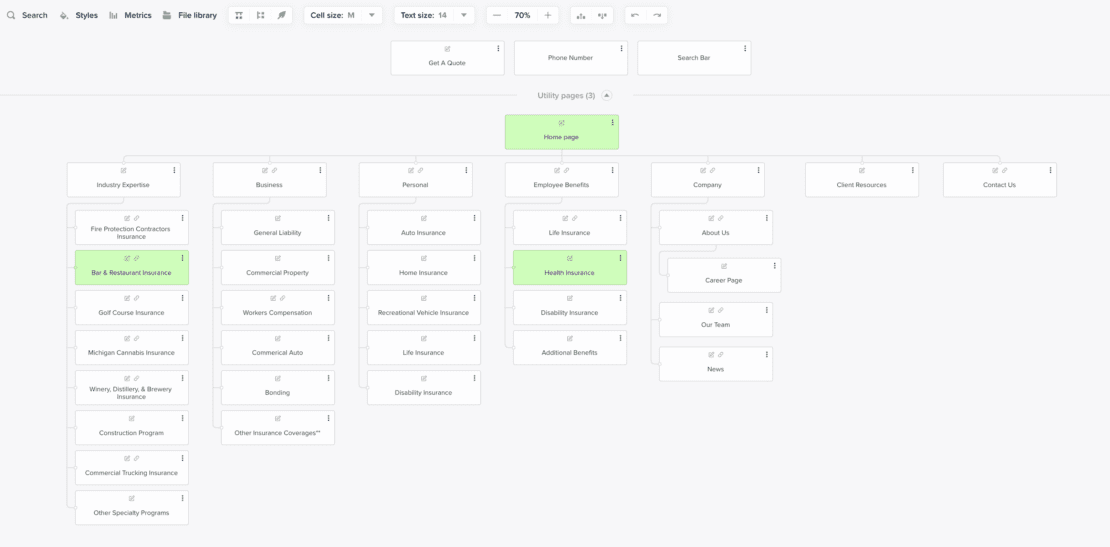
Task: Open the Metrics panel
Action: click(130, 15)
